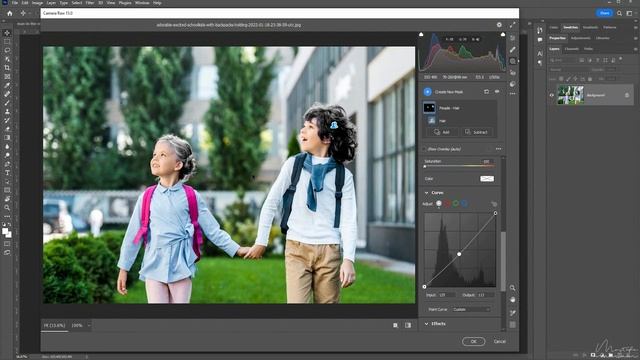Click Subtract from mask button
This screenshot has width=640, height=360.
coord(476,132)
